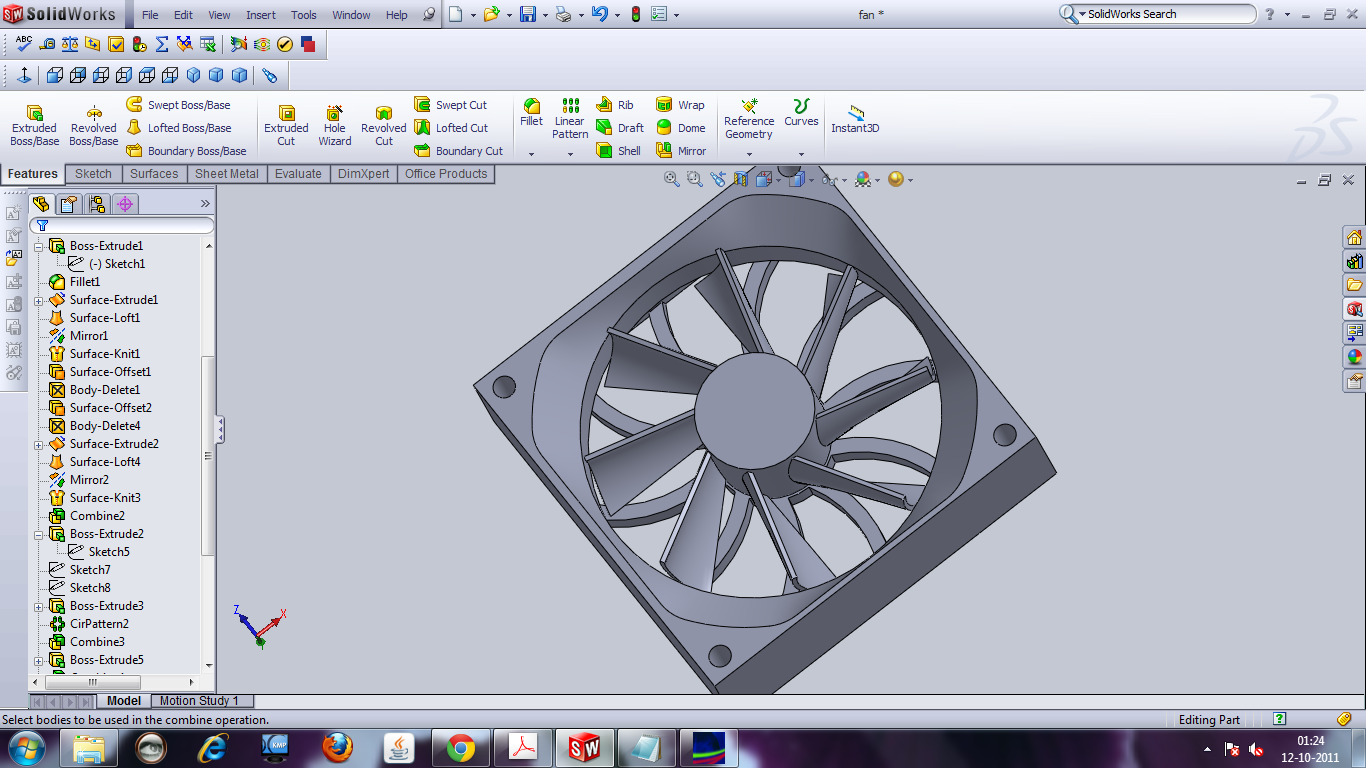
Task: Collapse the Boss-Extrude2 tree node
Action: click(x=39, y=534)
